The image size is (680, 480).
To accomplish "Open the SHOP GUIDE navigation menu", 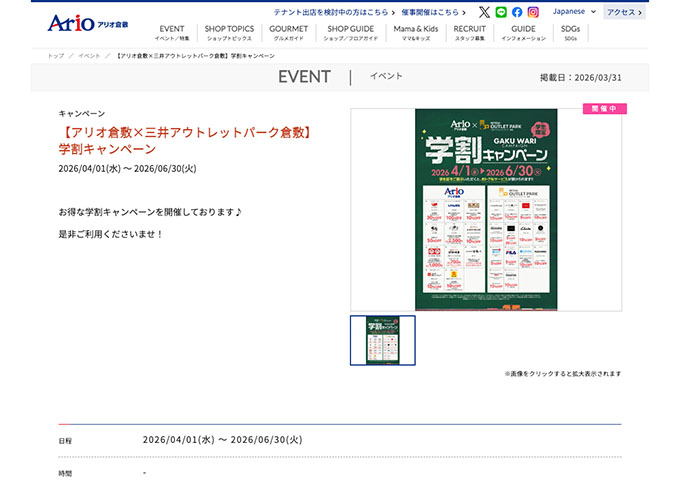I will [x=350, y=33].
